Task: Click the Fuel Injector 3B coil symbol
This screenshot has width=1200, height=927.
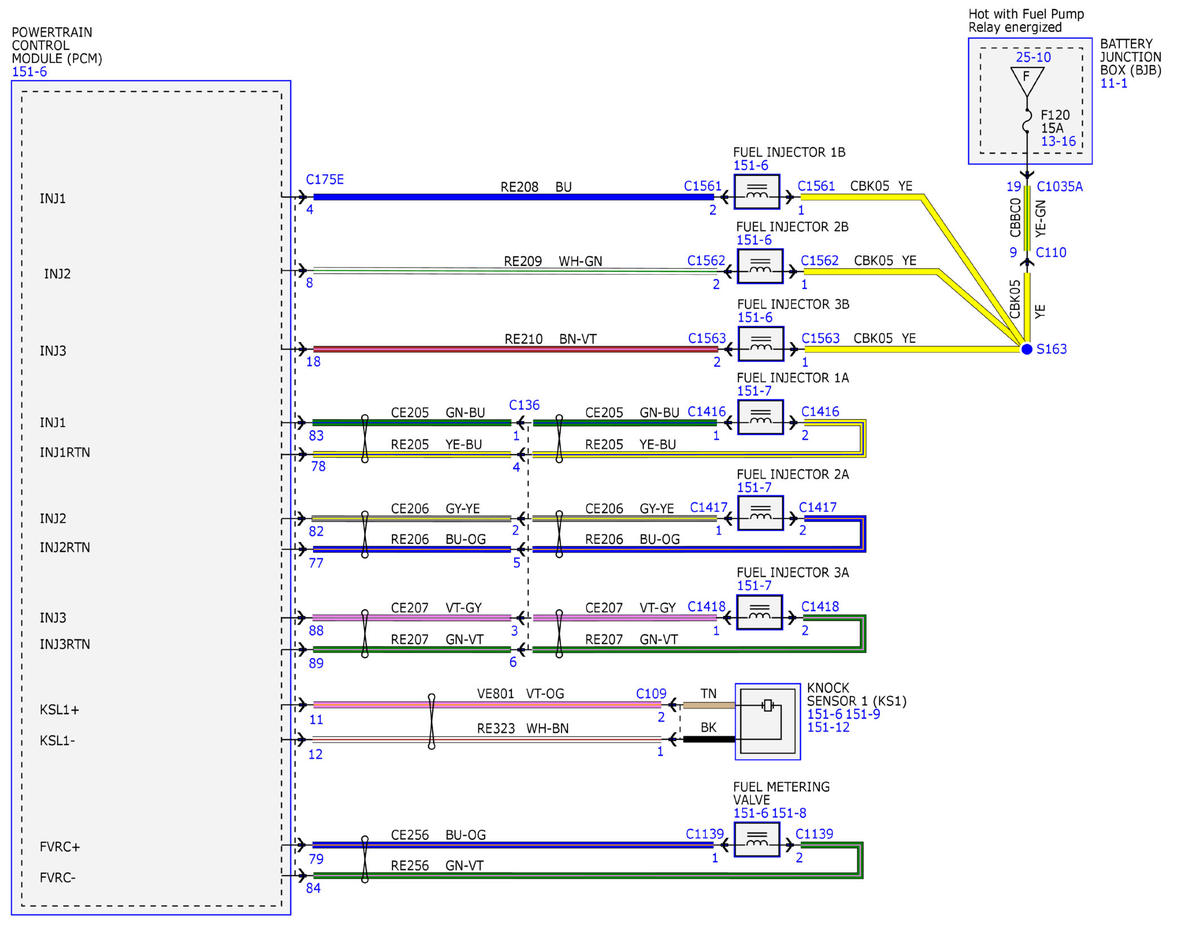Action: click(760, 343)
